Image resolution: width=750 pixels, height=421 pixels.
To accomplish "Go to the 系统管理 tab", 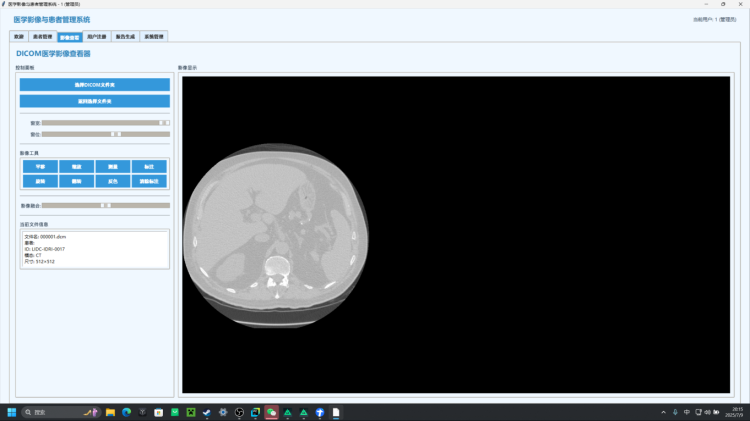I will click(154, 36).
